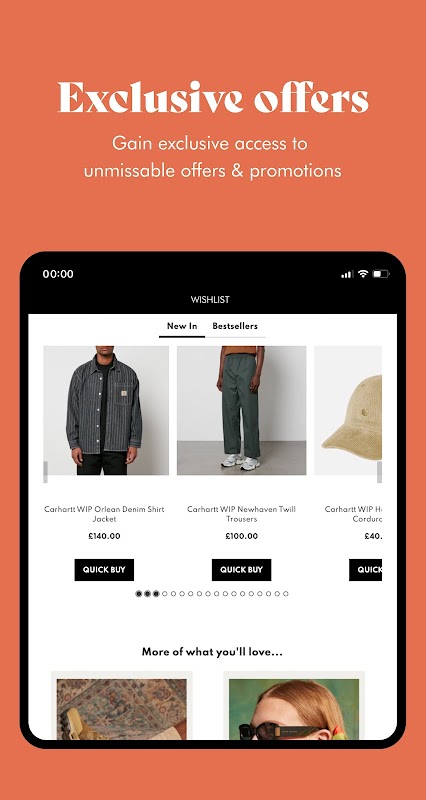
Task: Quick buy the Newhaven Twill Trousers
Action: 241,570
